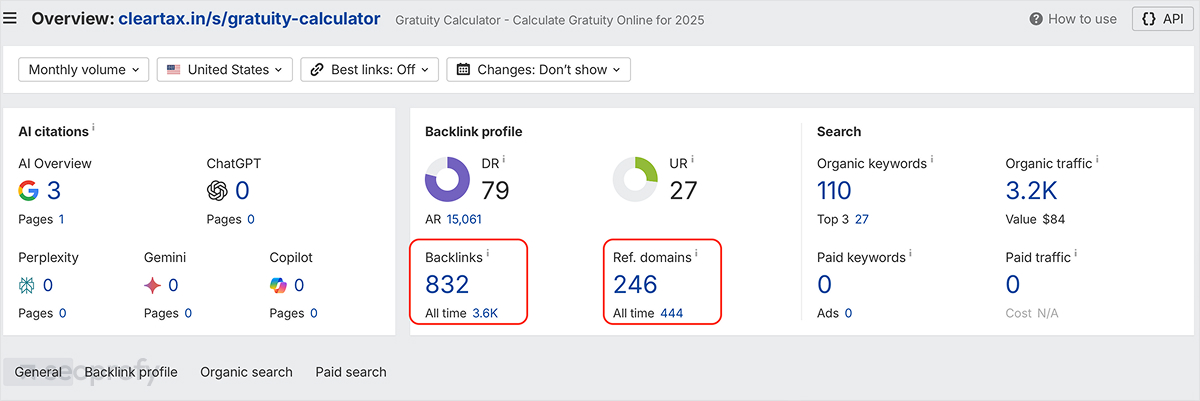1200x401 pixels.
Task: Click the Organic keywords count 110
Action: coord(834,190)
